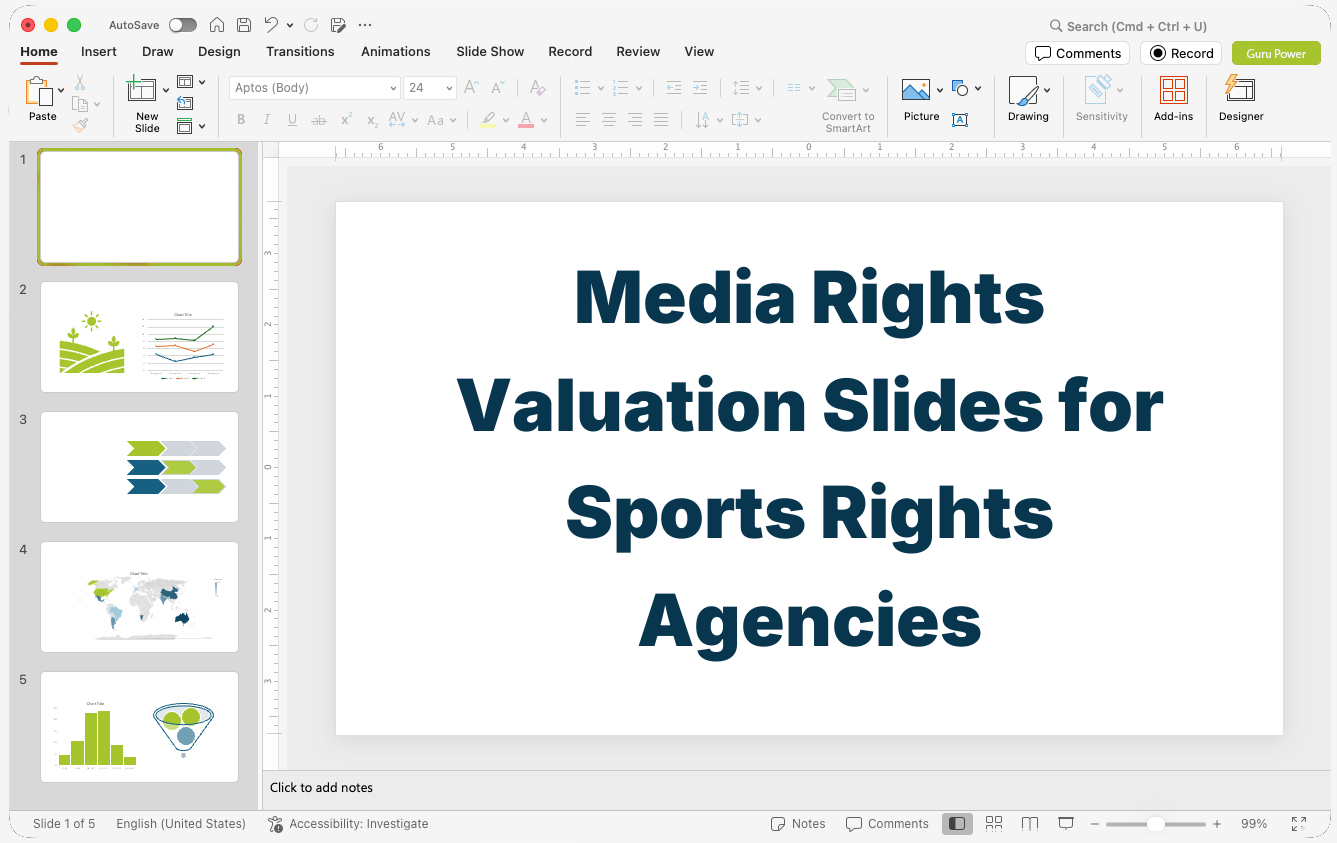Click the Home icon in title bar
This screenshot has width=1337, height=843.
coord(217,25)
